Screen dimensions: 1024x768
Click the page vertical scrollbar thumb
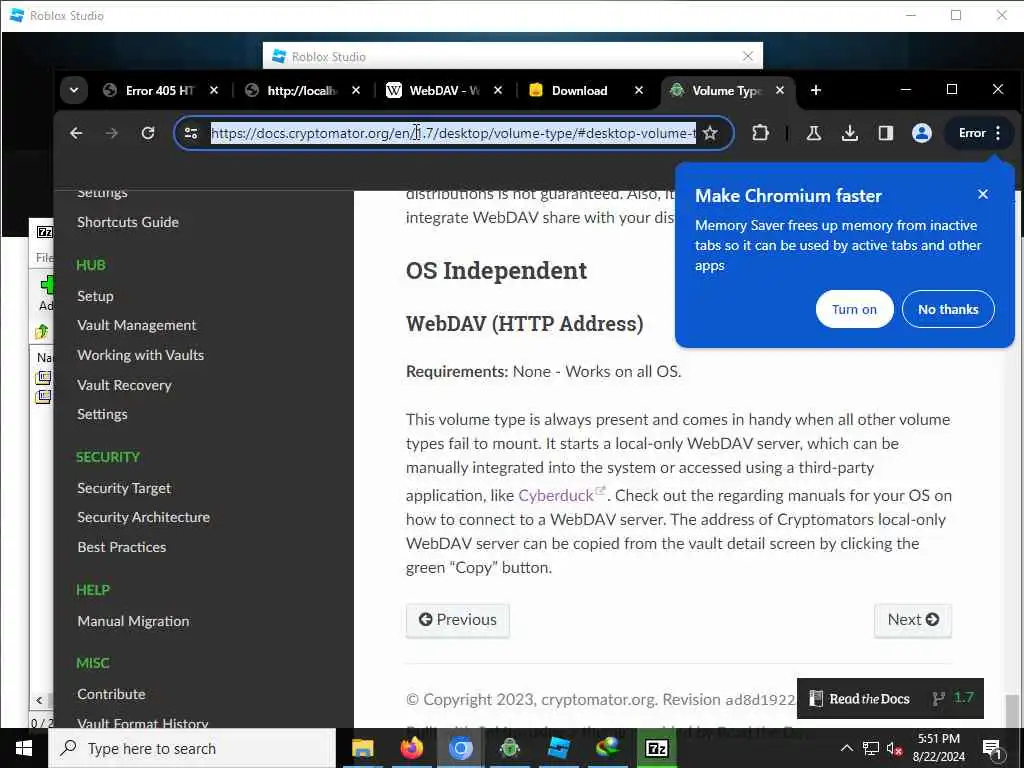pyautogui.click(x=1011, y=711)
